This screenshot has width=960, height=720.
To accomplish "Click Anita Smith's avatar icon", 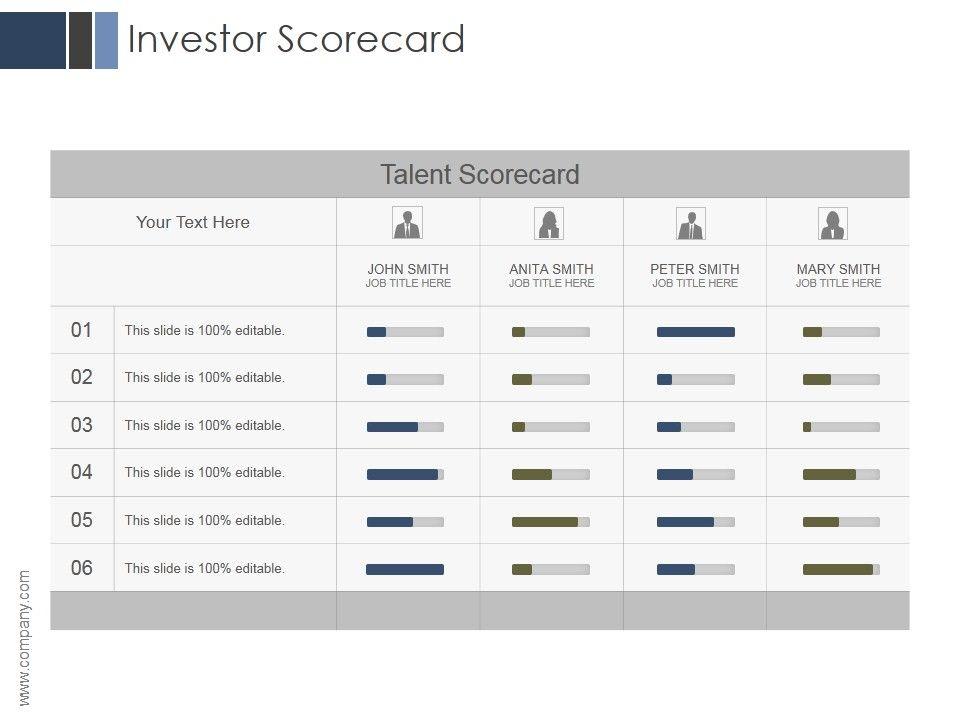I will click(x=549, y=223).
